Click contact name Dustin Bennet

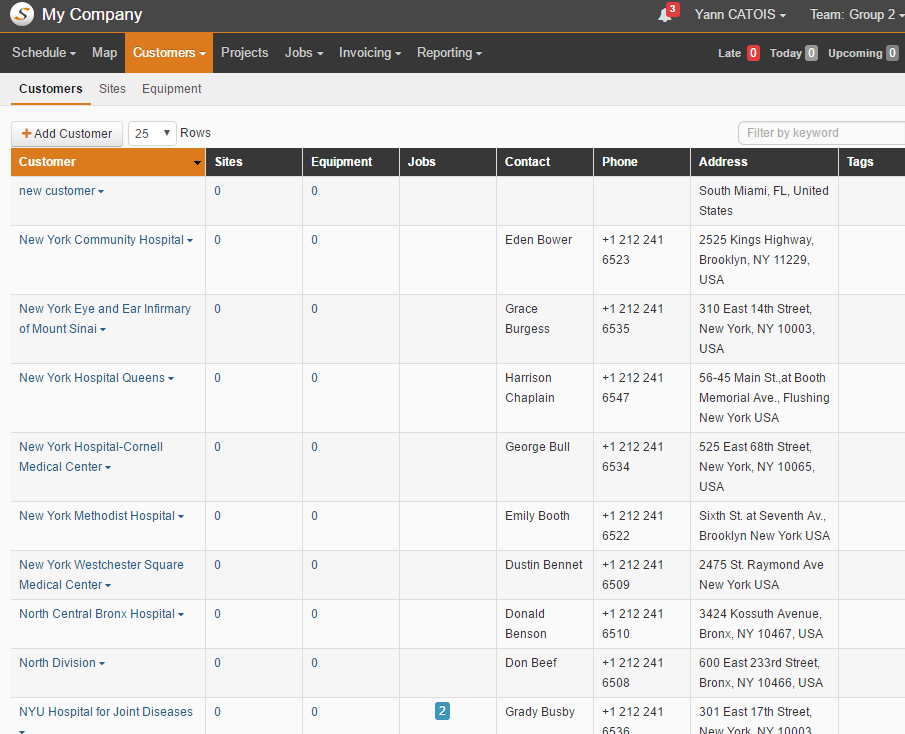[x=544, y=565]
